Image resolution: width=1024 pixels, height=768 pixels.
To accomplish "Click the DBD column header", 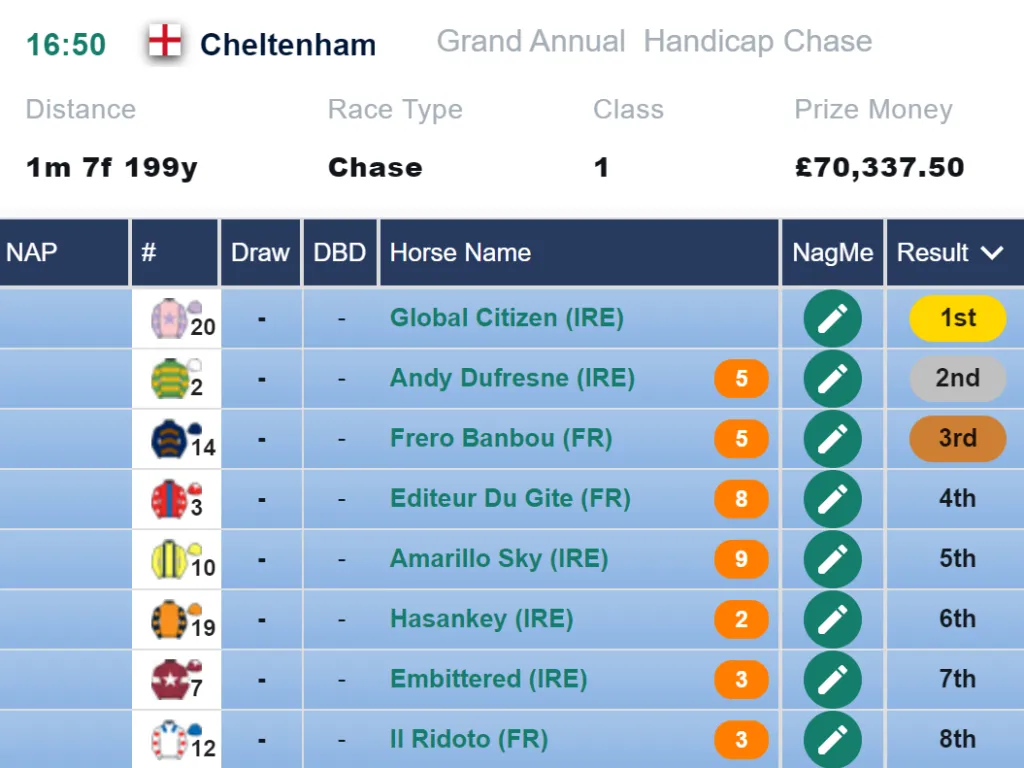I will point(340,253).
